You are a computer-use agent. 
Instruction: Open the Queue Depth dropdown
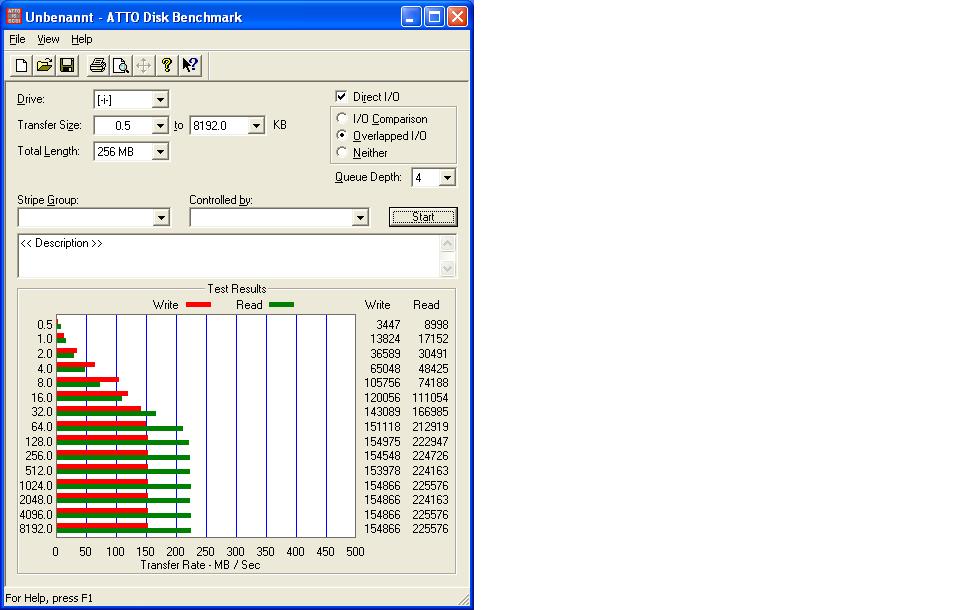(x=448, y=178)
